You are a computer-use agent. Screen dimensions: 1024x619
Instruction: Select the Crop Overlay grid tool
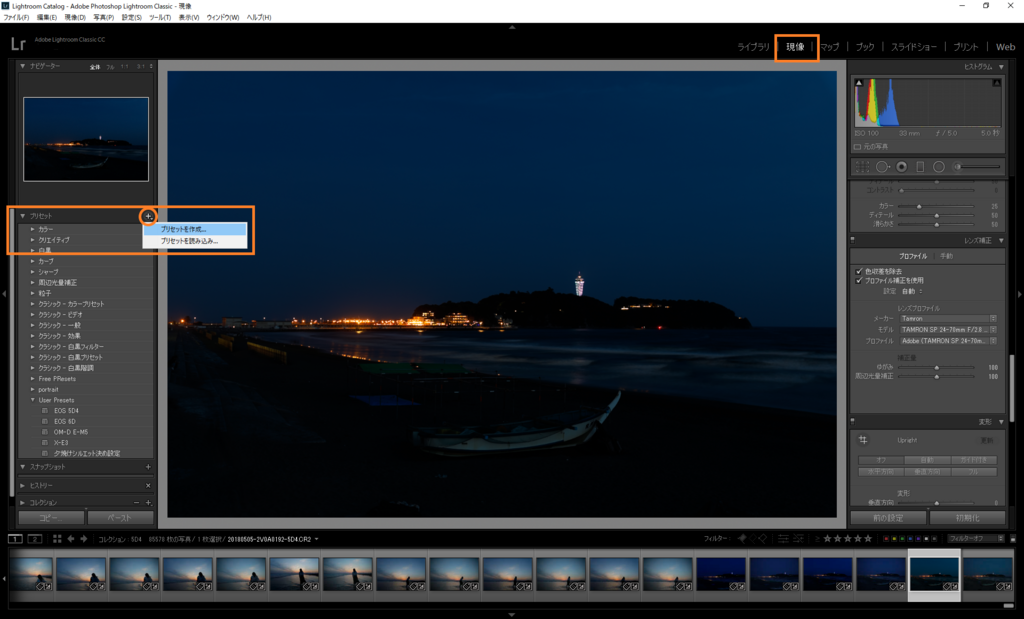(x=863, y=167)
